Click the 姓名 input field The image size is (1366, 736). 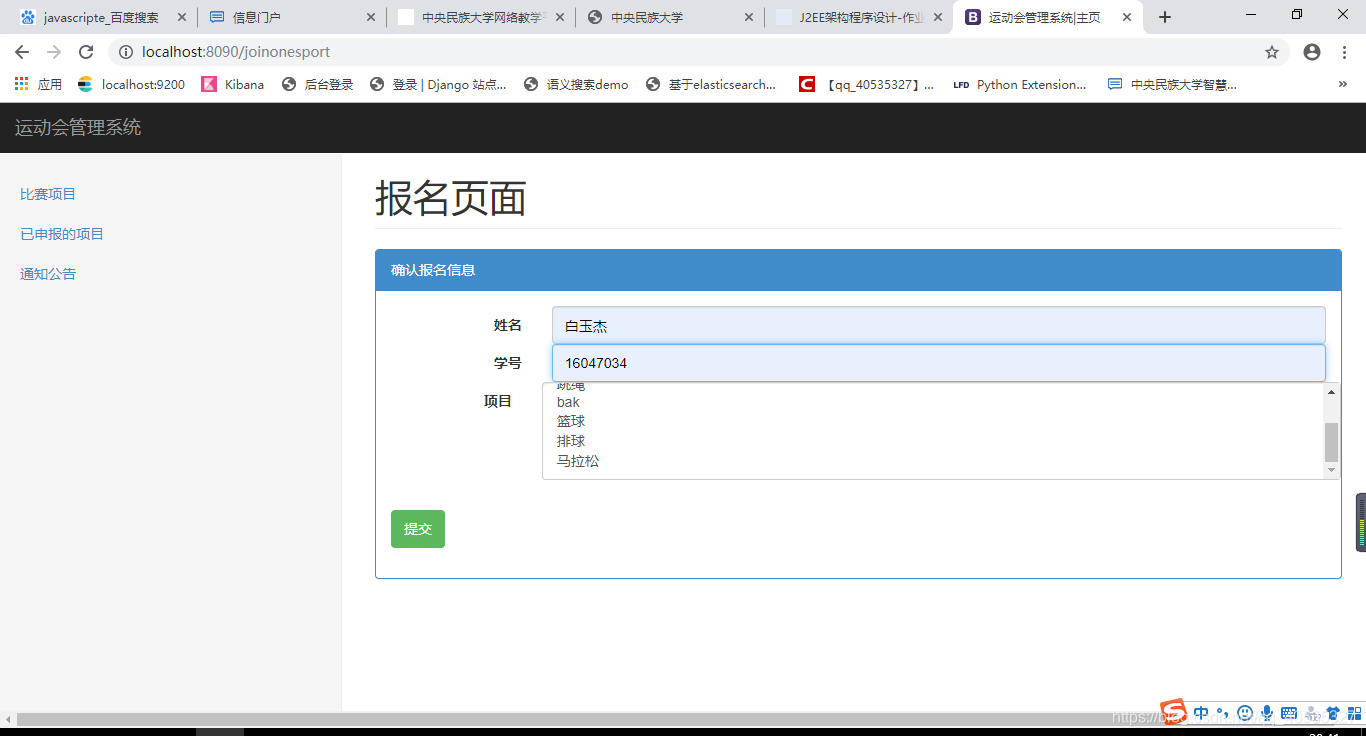point(939,325)
